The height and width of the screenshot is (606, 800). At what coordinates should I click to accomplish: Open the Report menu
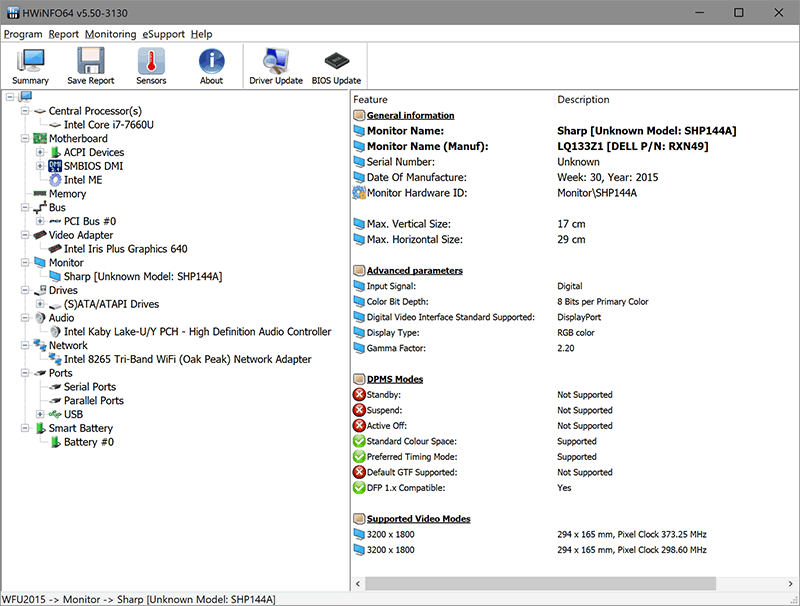pyautogui.click(x=64, y=34)
